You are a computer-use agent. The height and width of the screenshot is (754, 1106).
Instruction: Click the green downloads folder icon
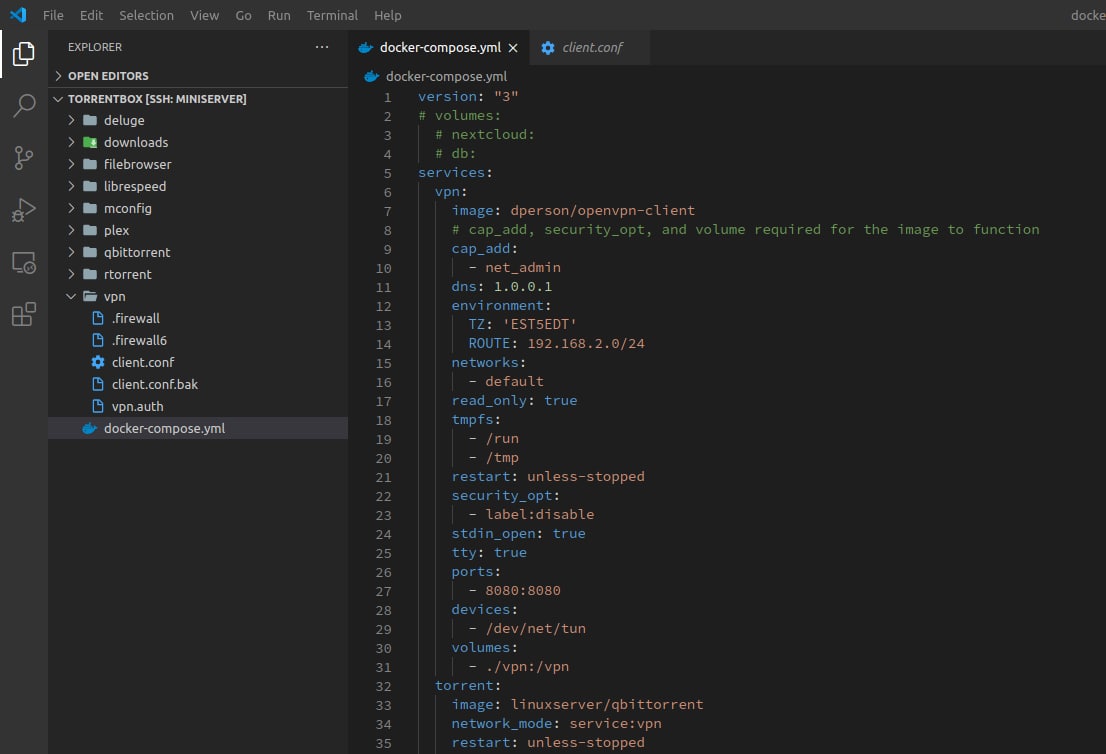coord(90,142)
